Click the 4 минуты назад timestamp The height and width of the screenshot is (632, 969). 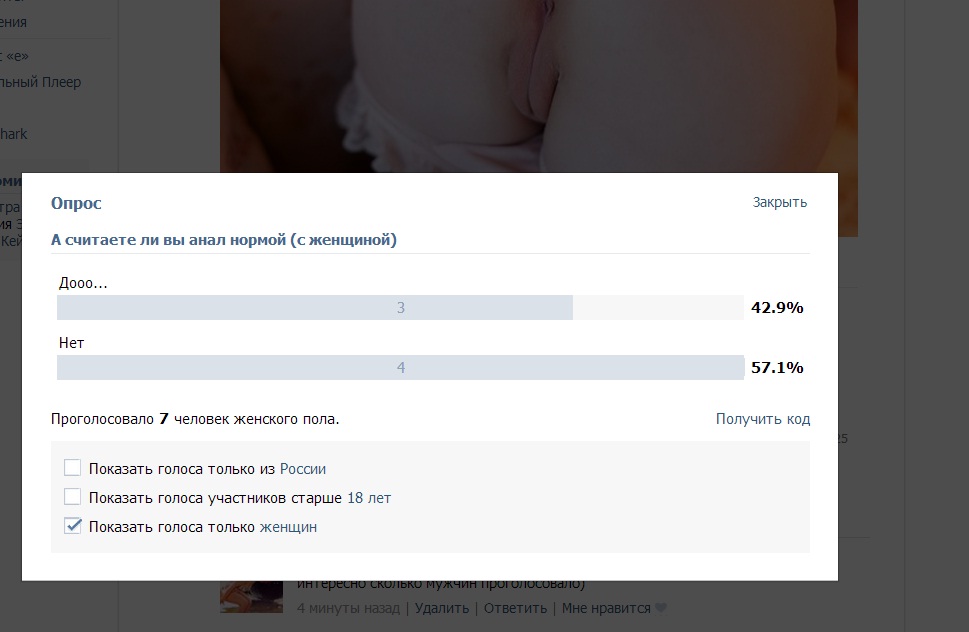(x=348, y=608)
